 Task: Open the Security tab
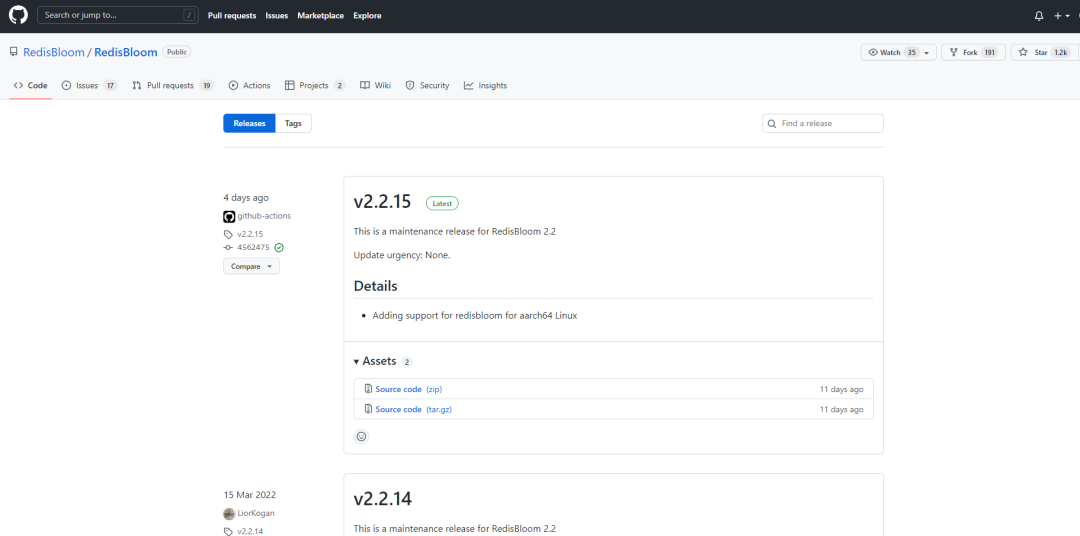(427, 85)
